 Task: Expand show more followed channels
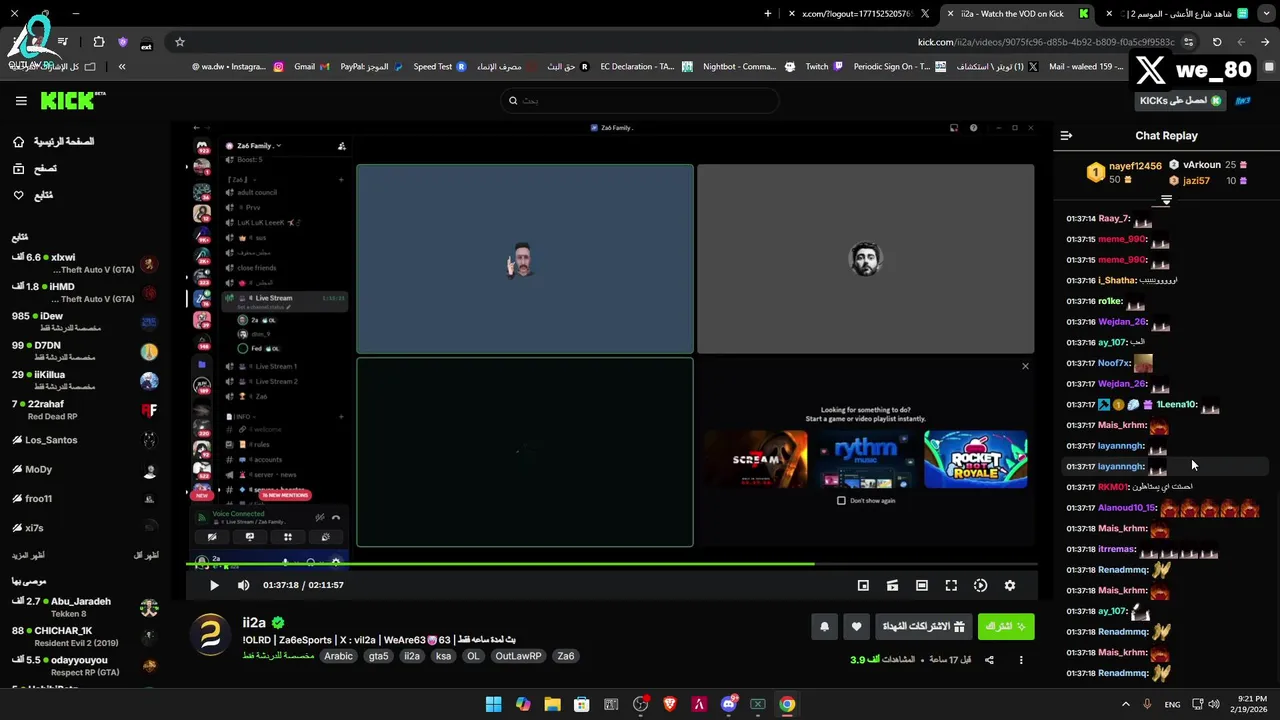(28, 555)
